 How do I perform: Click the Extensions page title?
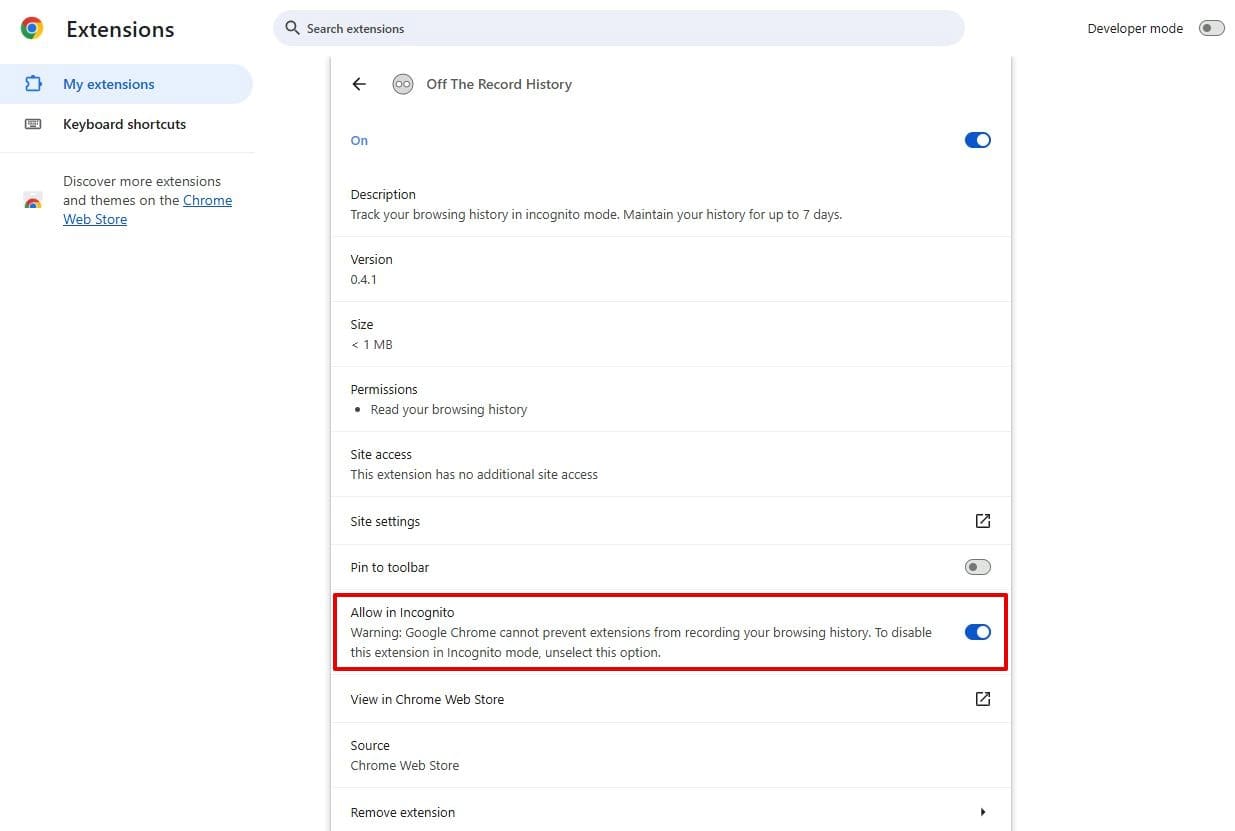(x=119, y=29)
